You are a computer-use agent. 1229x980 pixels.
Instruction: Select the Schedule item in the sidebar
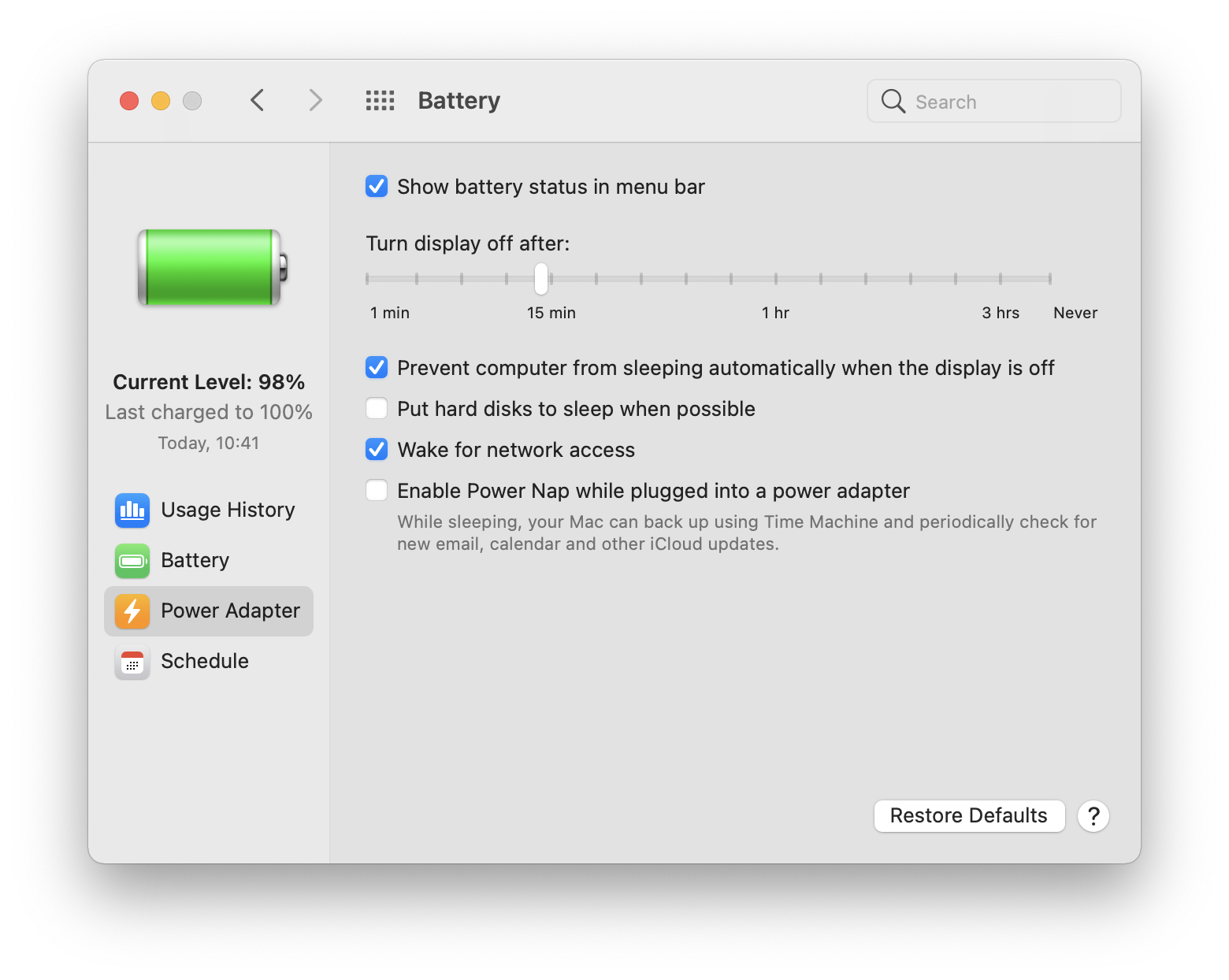(x=204, y=661)
